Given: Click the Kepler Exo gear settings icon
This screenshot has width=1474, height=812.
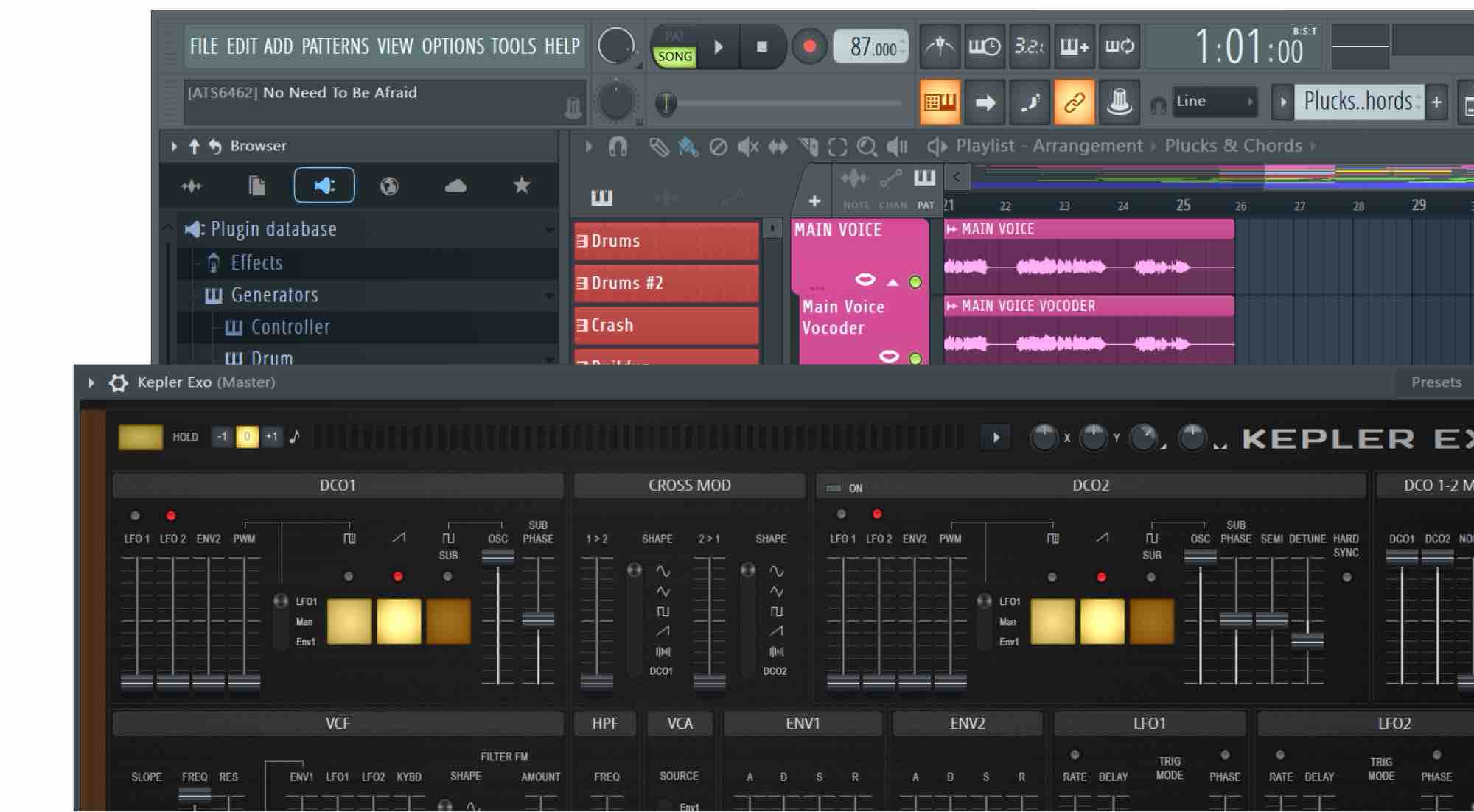Looking at the screenshot, I should pyautogui.click(x=118, y=382).
